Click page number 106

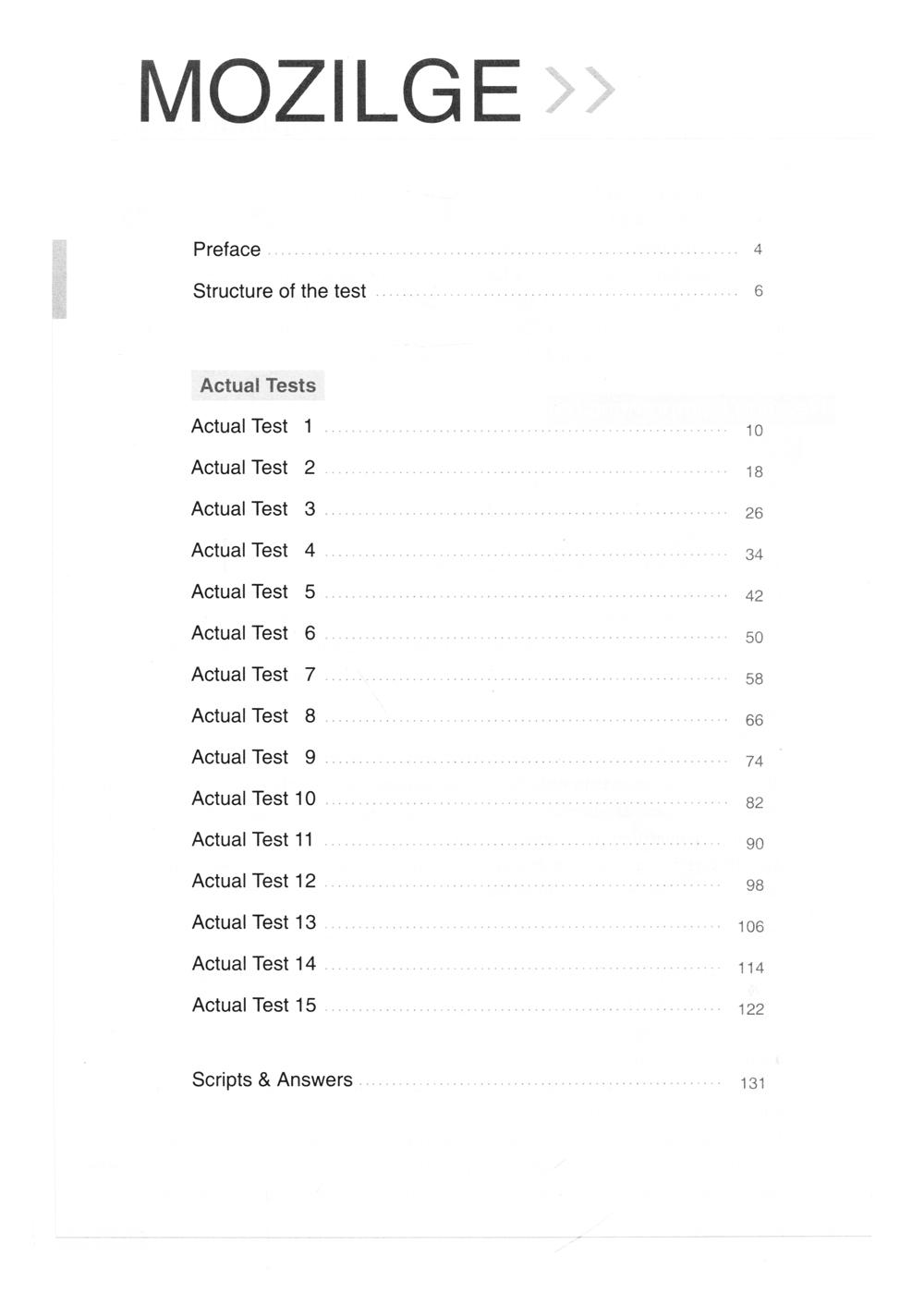tap(750, 926)
